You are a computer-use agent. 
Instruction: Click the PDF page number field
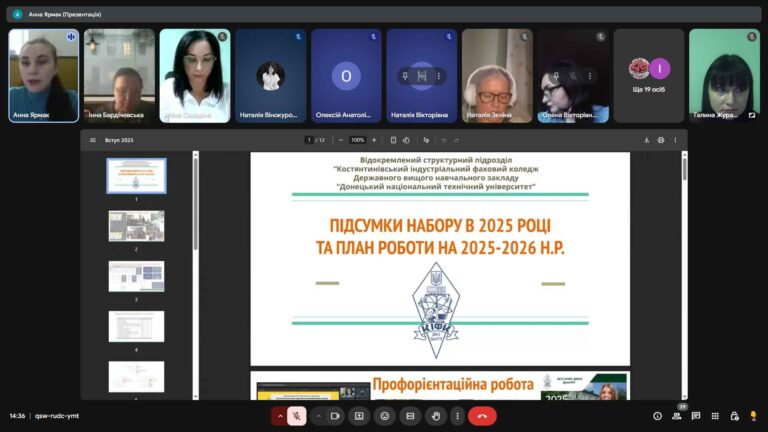click(309, 140)
